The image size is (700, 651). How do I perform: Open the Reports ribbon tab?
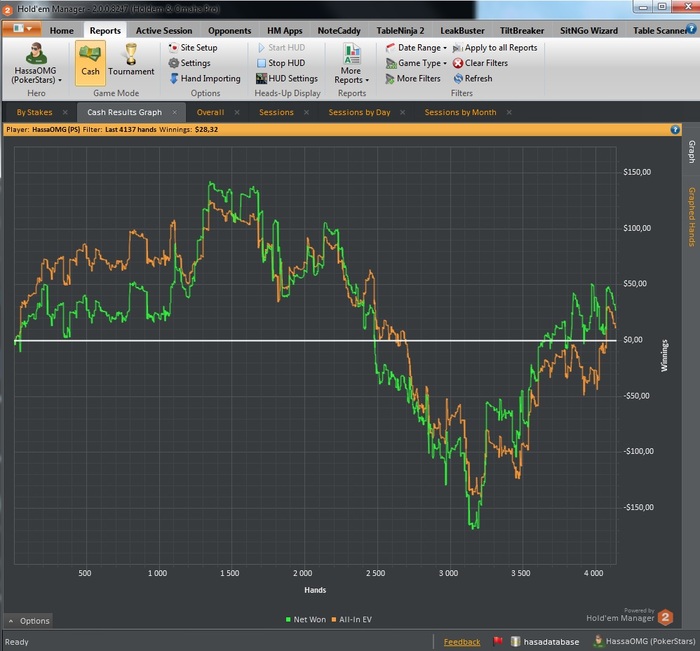[105, 30]
